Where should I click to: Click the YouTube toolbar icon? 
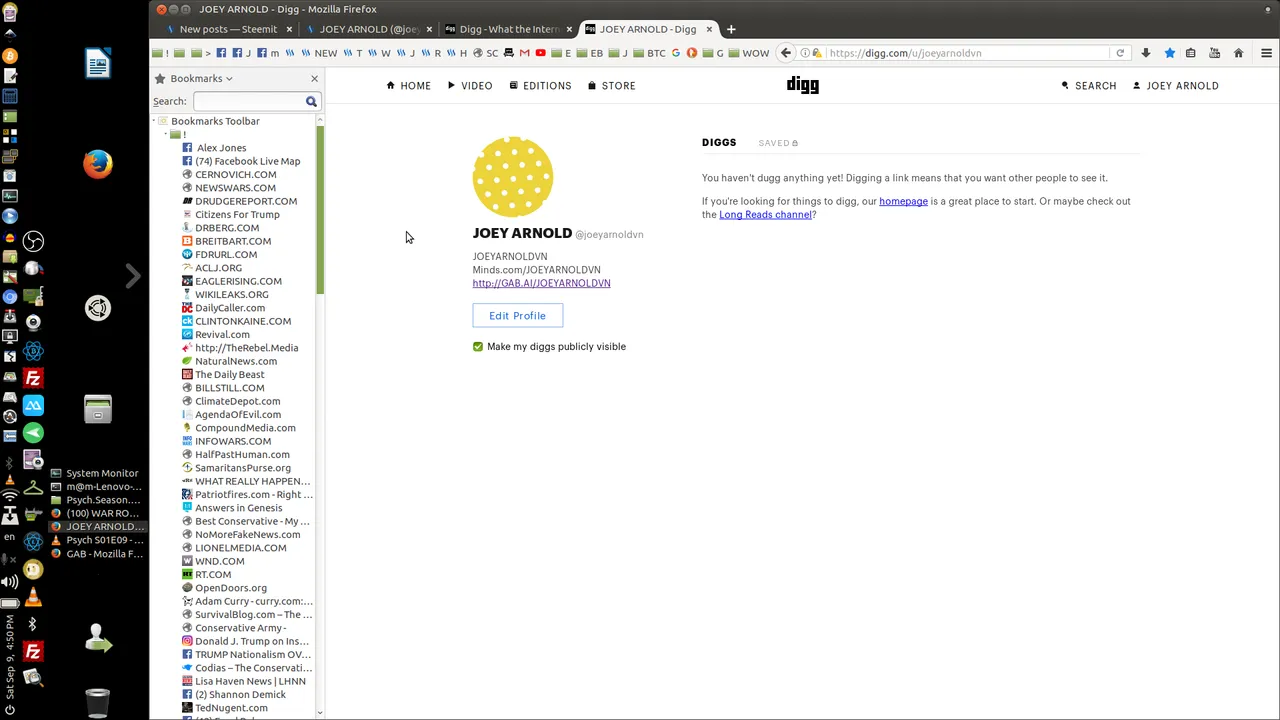tap(1215, 53)
